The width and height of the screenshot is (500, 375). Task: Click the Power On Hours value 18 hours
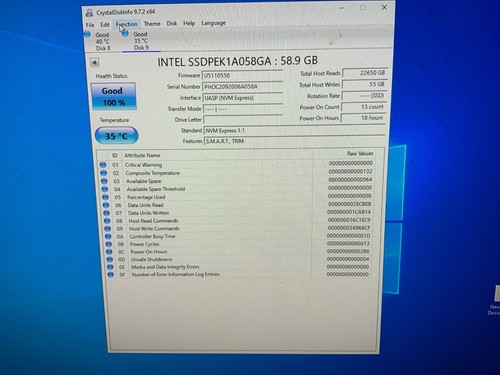[x=364, y=118]
